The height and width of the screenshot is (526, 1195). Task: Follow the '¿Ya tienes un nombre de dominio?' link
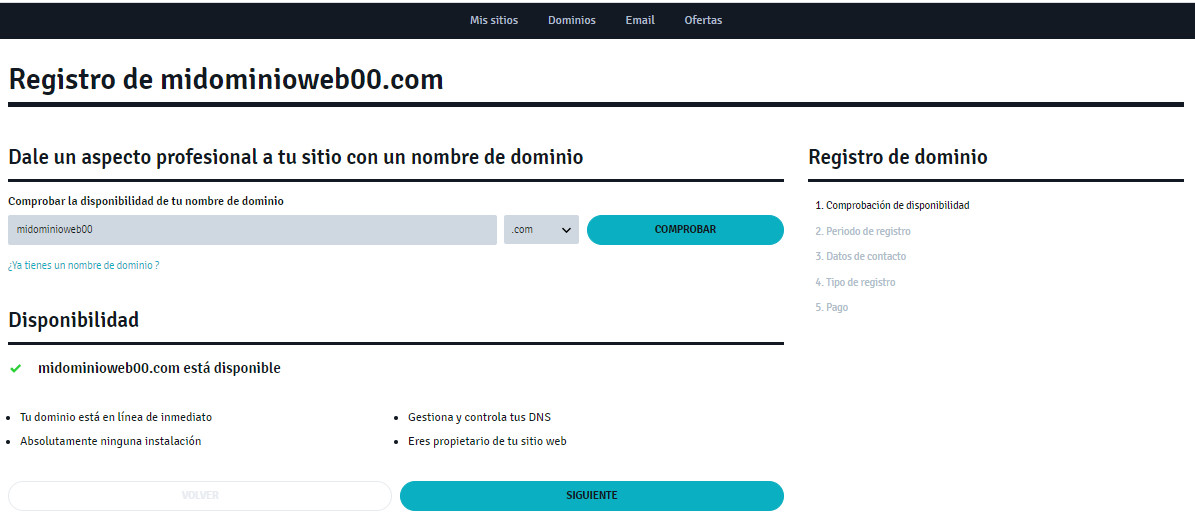tap(84, 265)
